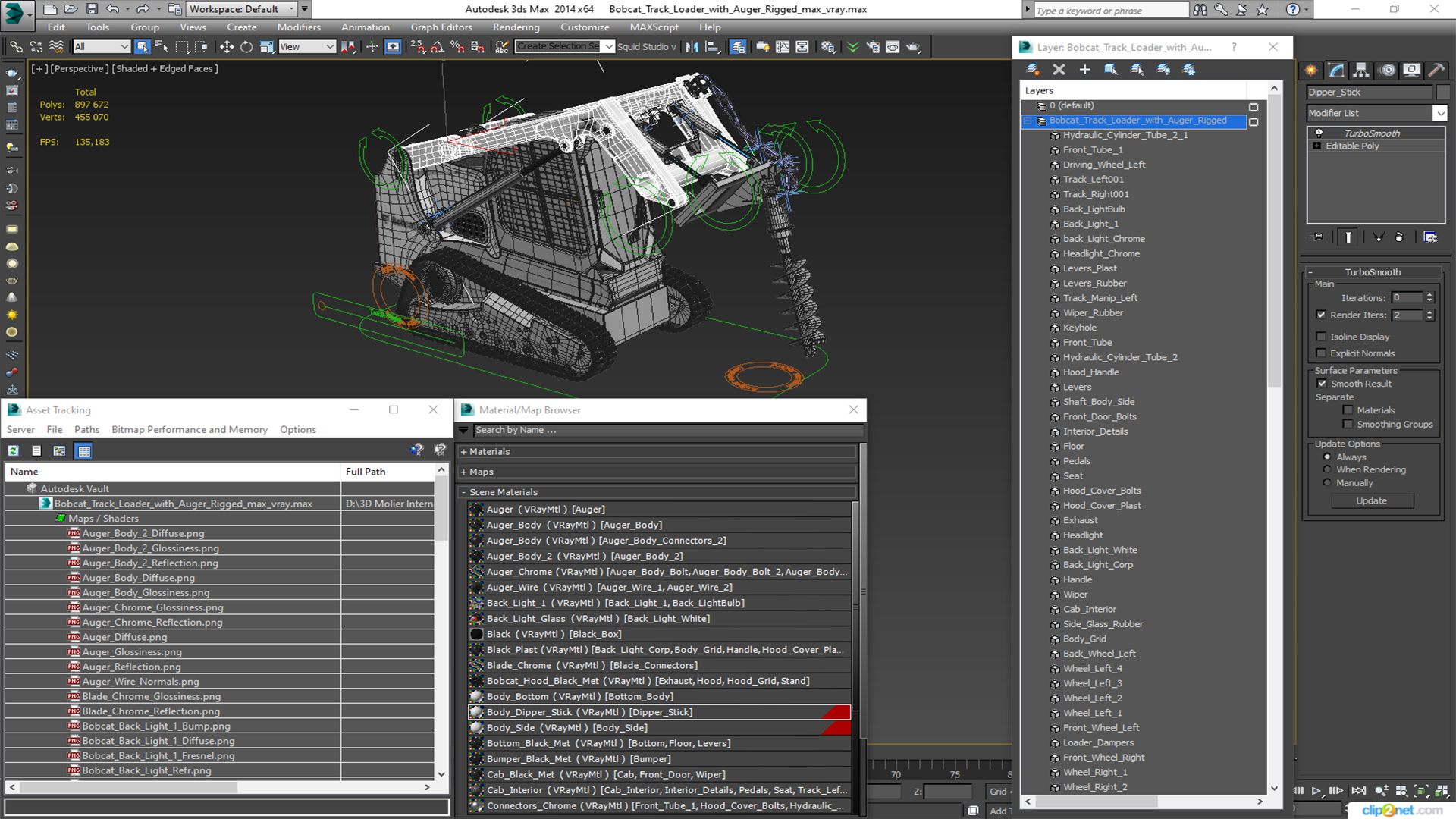Enable Separate by Materials checkbox
1456x819 pixels.
click(1348, 410)
